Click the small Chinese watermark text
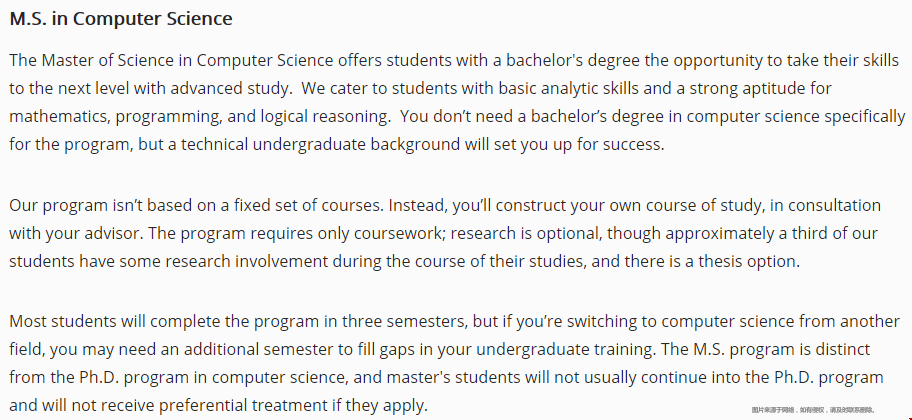The width and height of the screenshot is (912, 420). (818, 409)
